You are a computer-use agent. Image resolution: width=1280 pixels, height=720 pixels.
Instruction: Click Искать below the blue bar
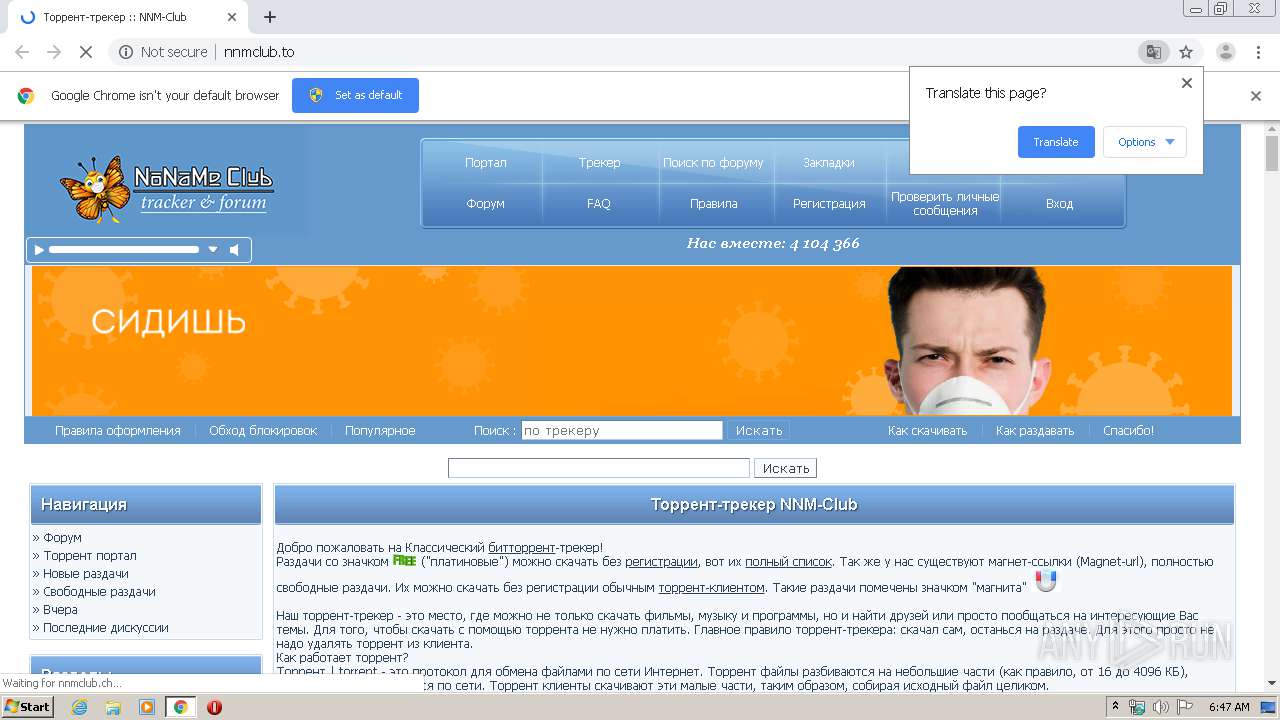point(786,468)
